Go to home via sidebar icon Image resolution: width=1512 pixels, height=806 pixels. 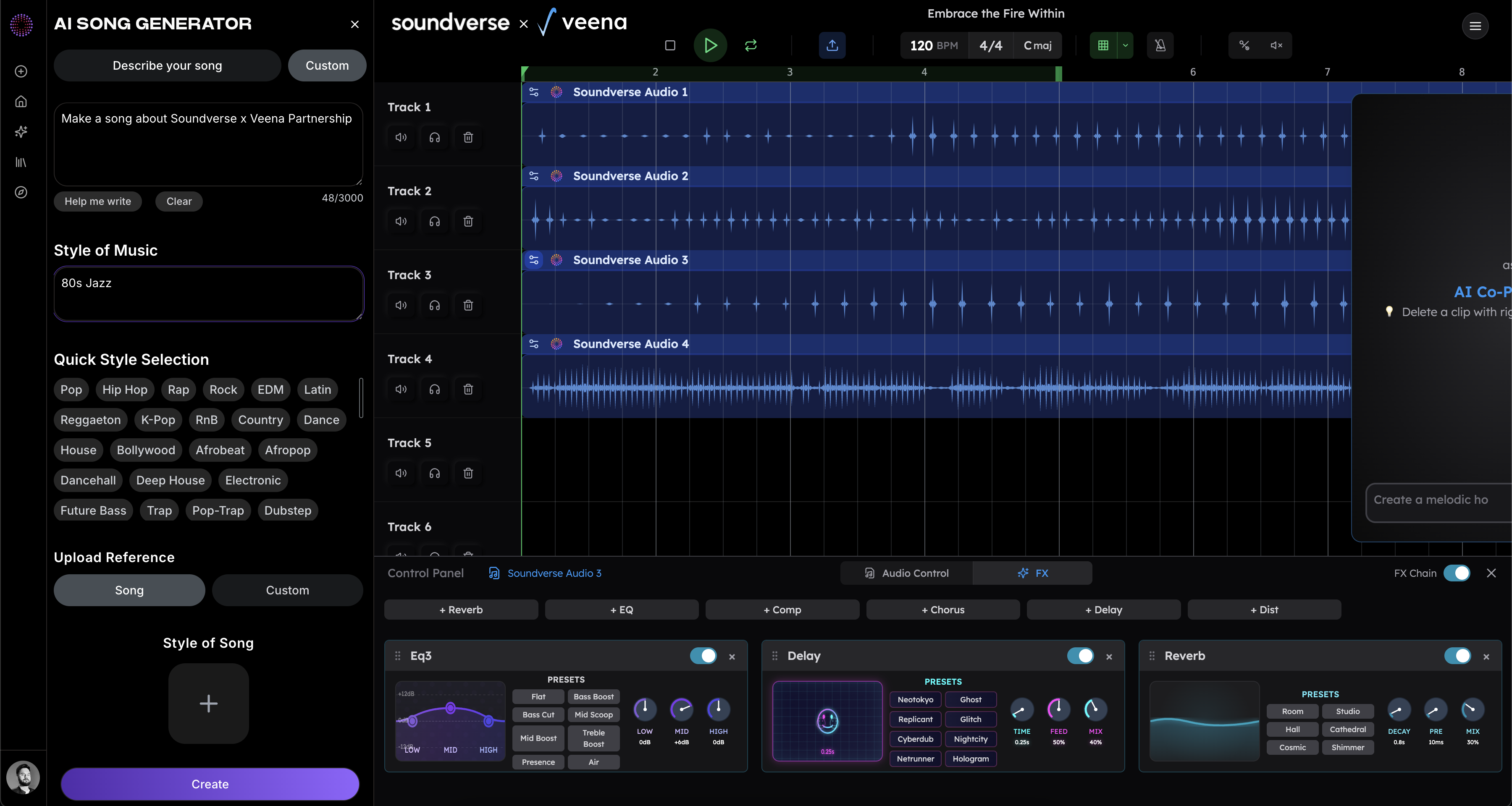(x=21, y=102)
